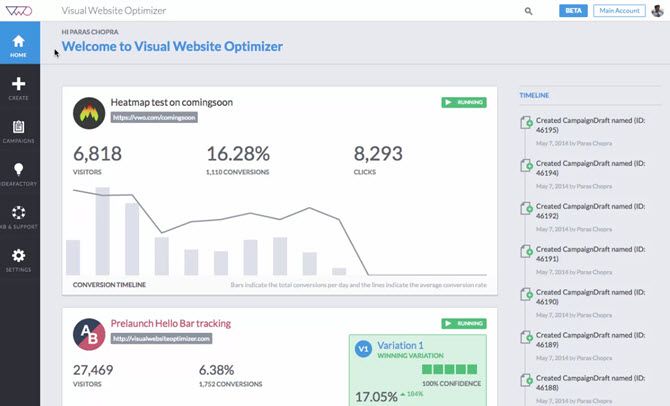Screen dimensions: 670x406
Task: Open the Main Account dropdown
Action: pos(619,11)
